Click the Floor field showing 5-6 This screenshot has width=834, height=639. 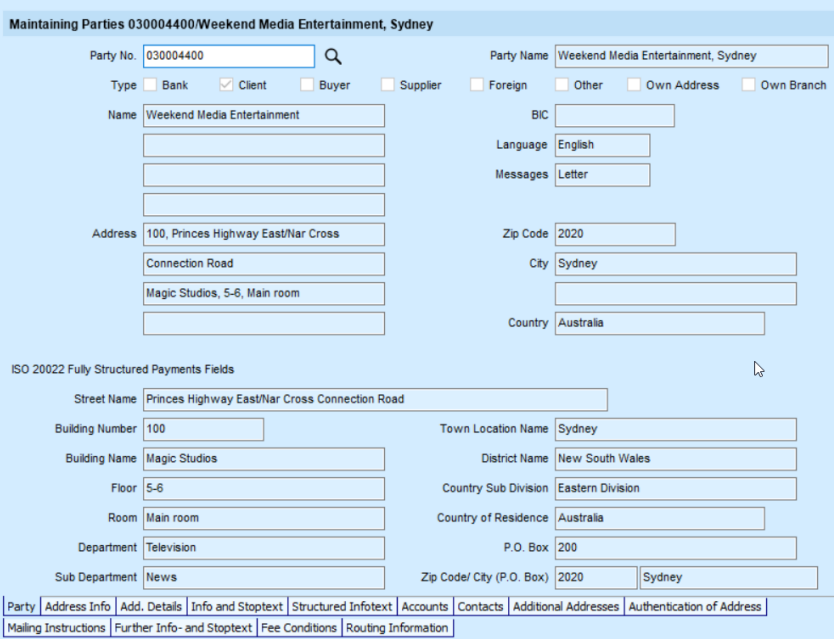point(264,488)
